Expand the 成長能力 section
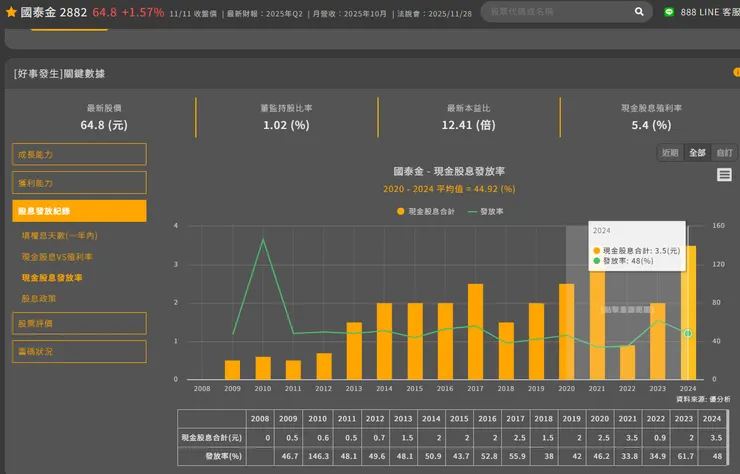740x474 pixels. click(79, 154)
